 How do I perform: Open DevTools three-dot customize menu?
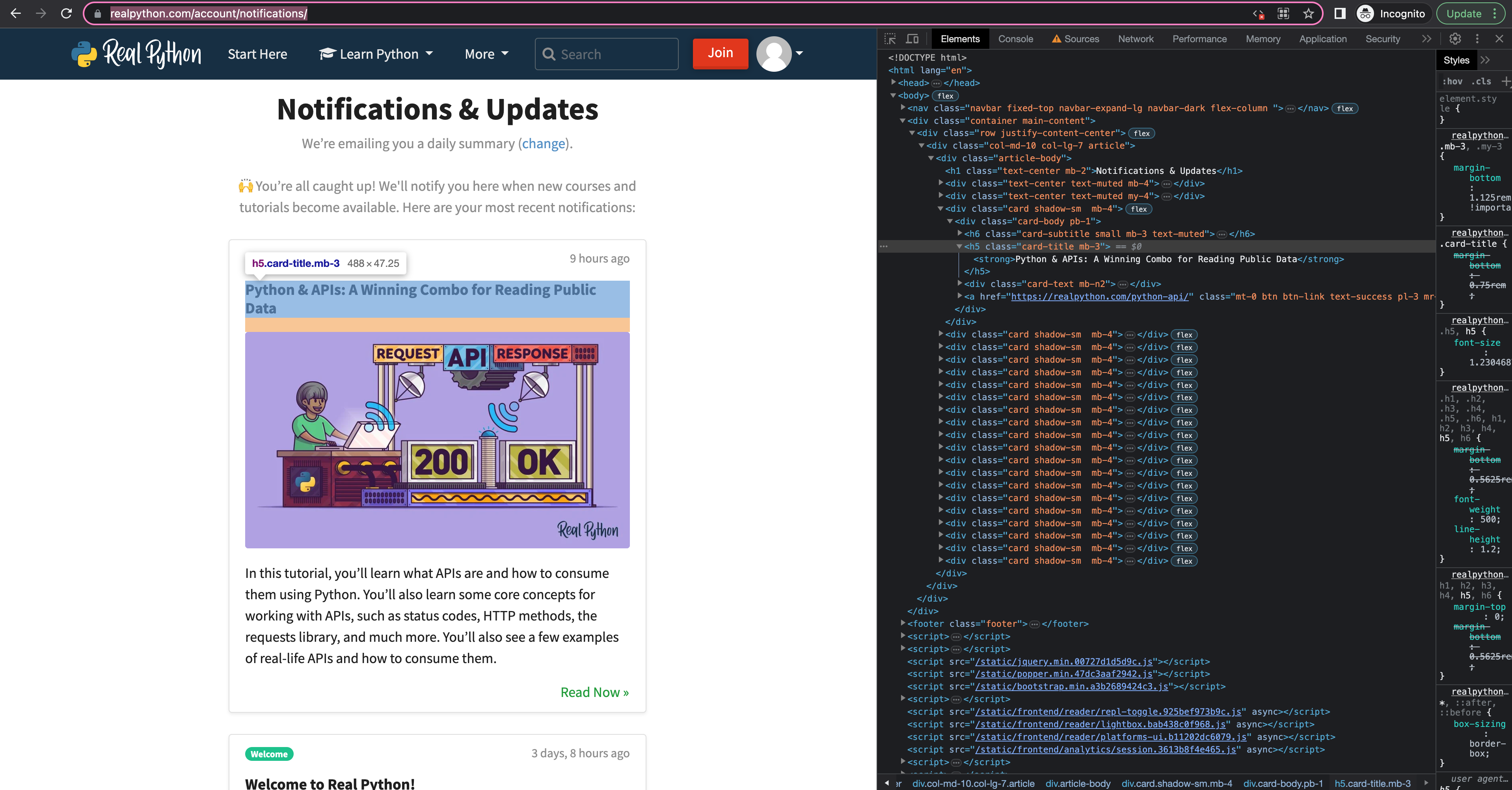click(1477, 39)
